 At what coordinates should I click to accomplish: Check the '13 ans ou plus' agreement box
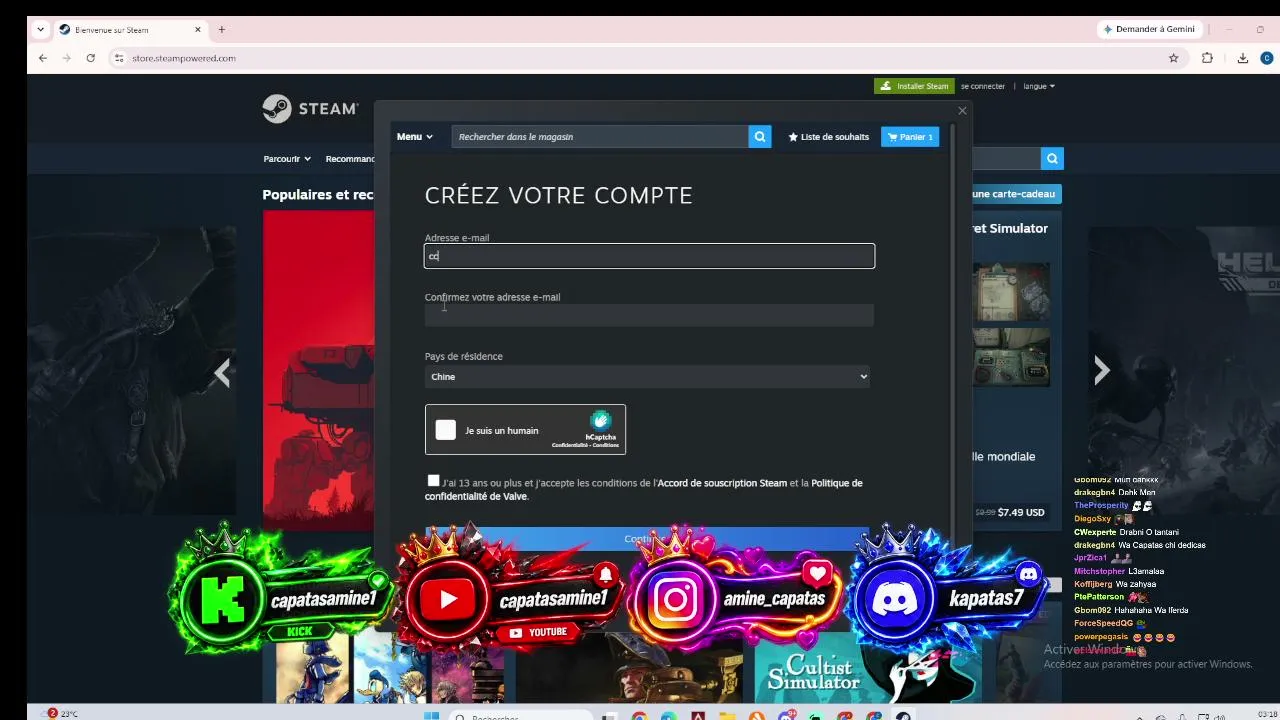coord(433,481)
